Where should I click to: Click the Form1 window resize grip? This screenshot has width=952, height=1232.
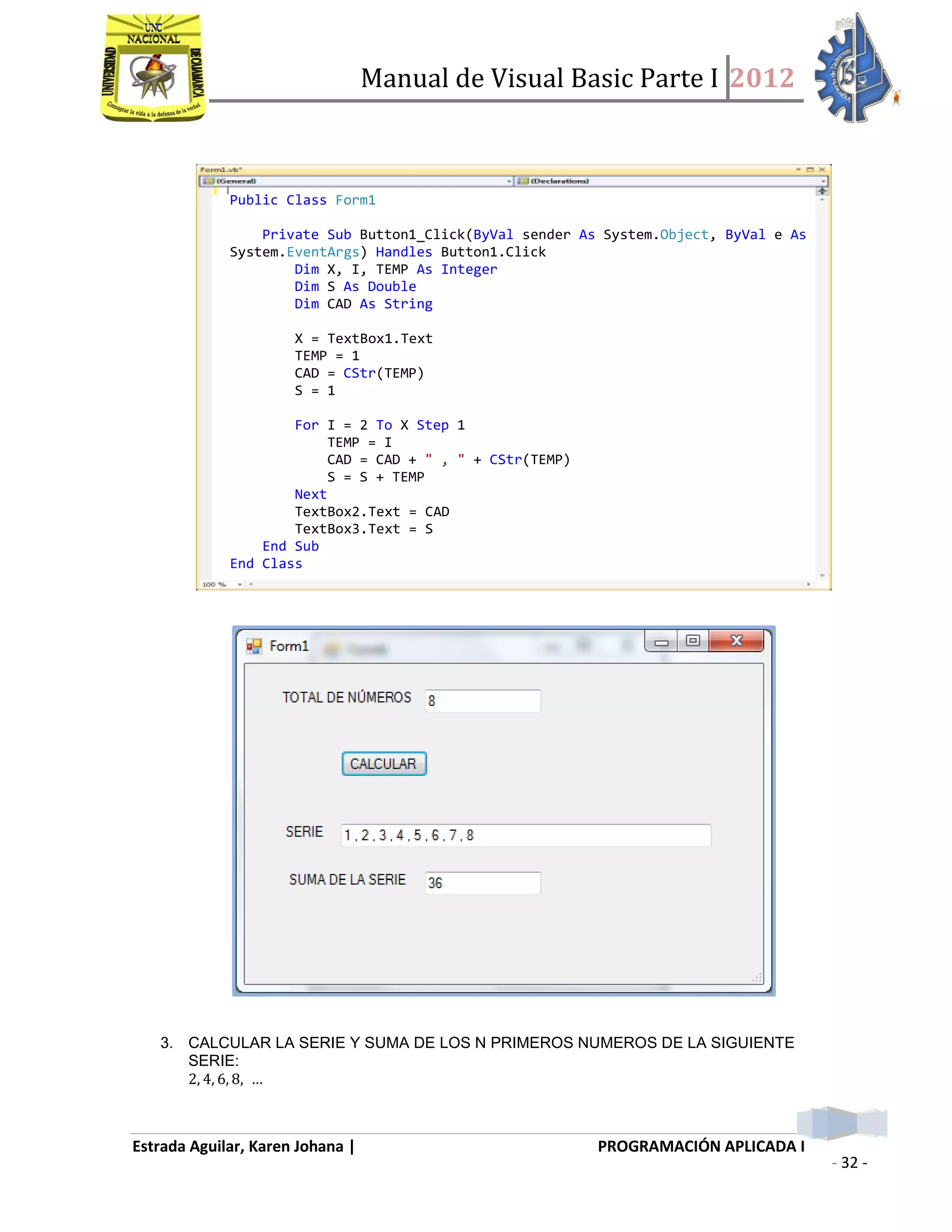(x=757, y=978)
